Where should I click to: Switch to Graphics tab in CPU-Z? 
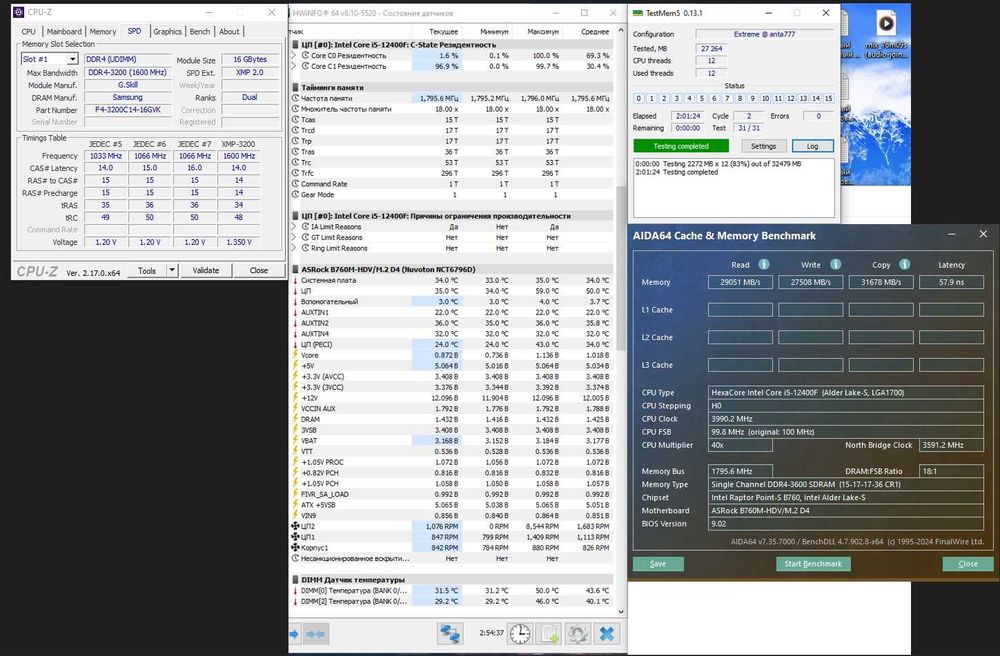pos(168,31)
